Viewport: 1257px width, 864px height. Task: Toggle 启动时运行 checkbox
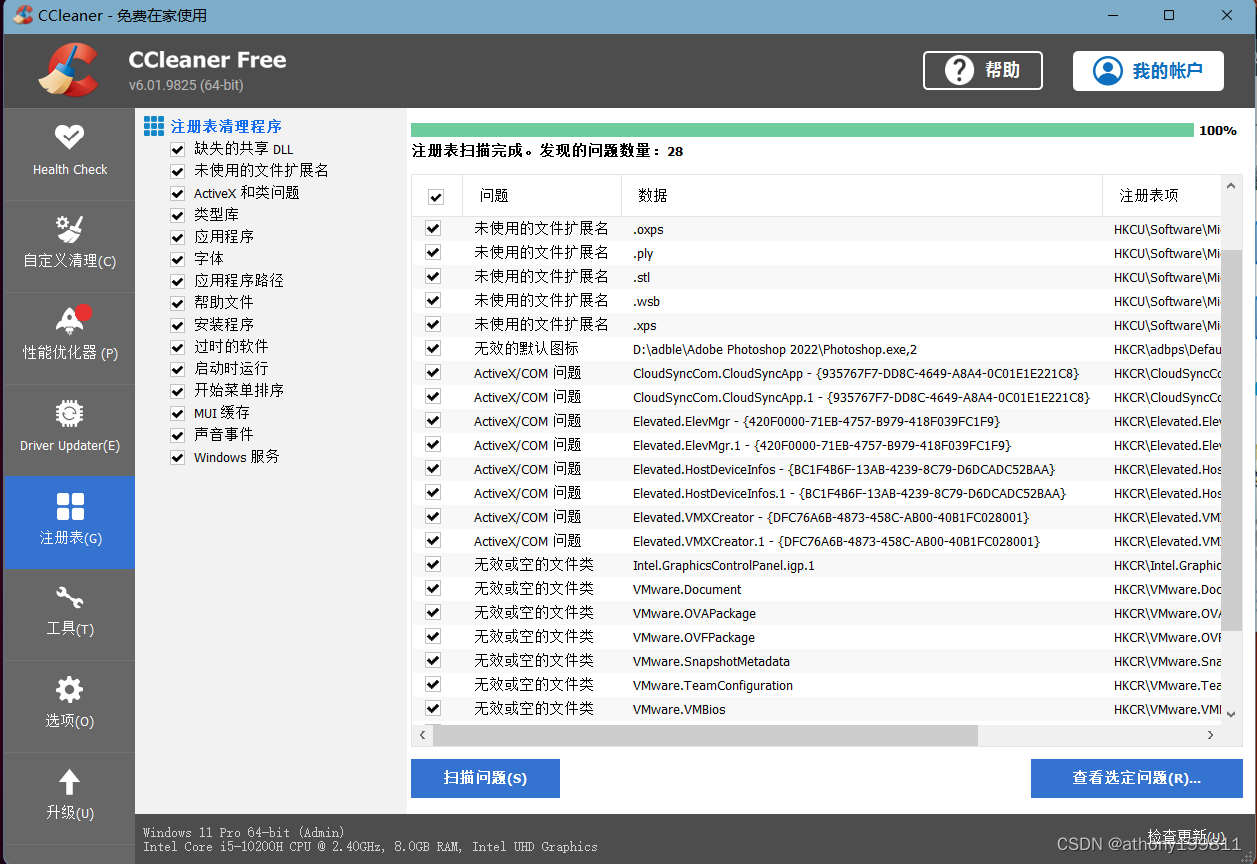pos(177,369)
